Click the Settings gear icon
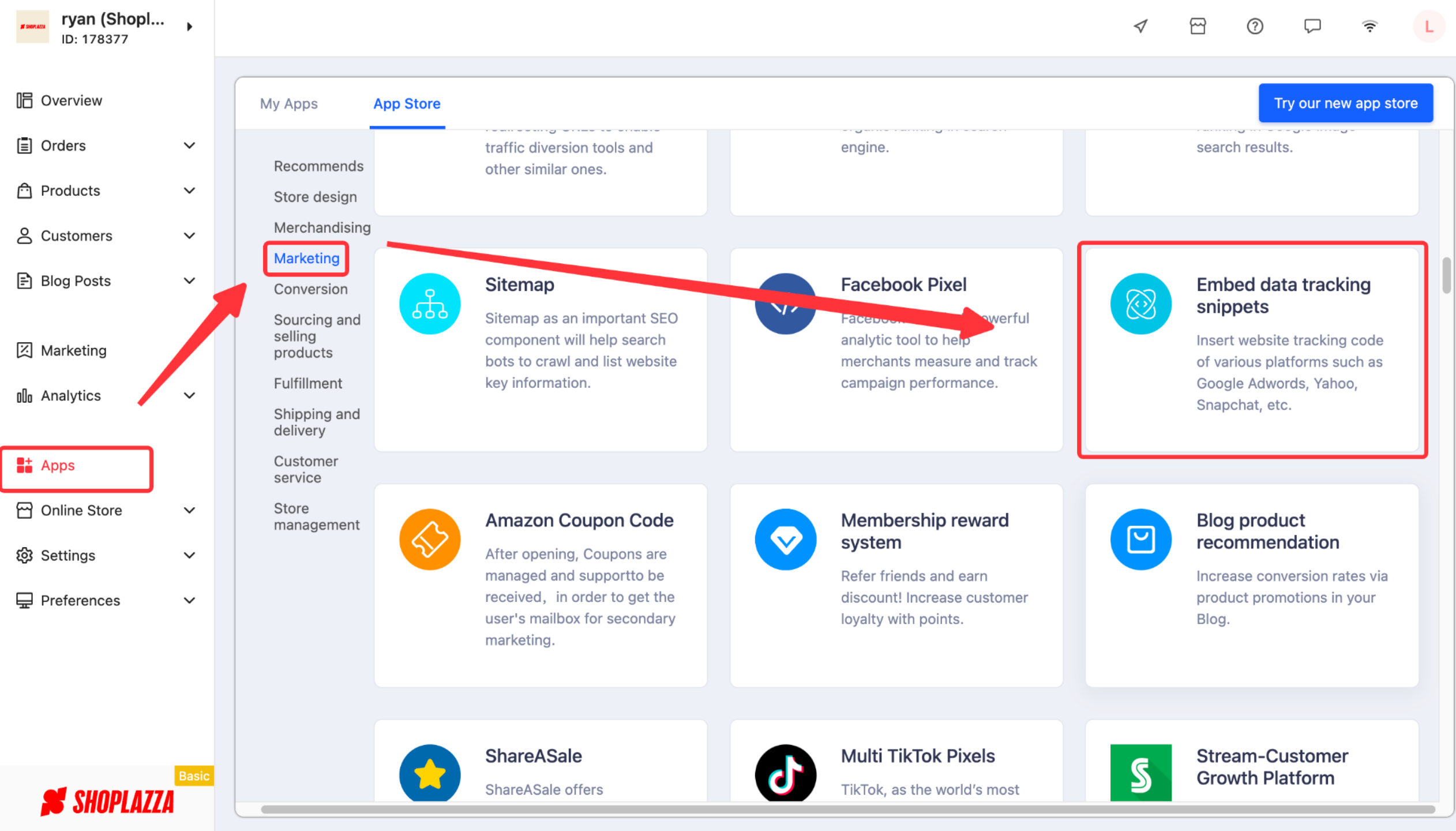This screenshot has width=1456, height=831. [24, 555]
